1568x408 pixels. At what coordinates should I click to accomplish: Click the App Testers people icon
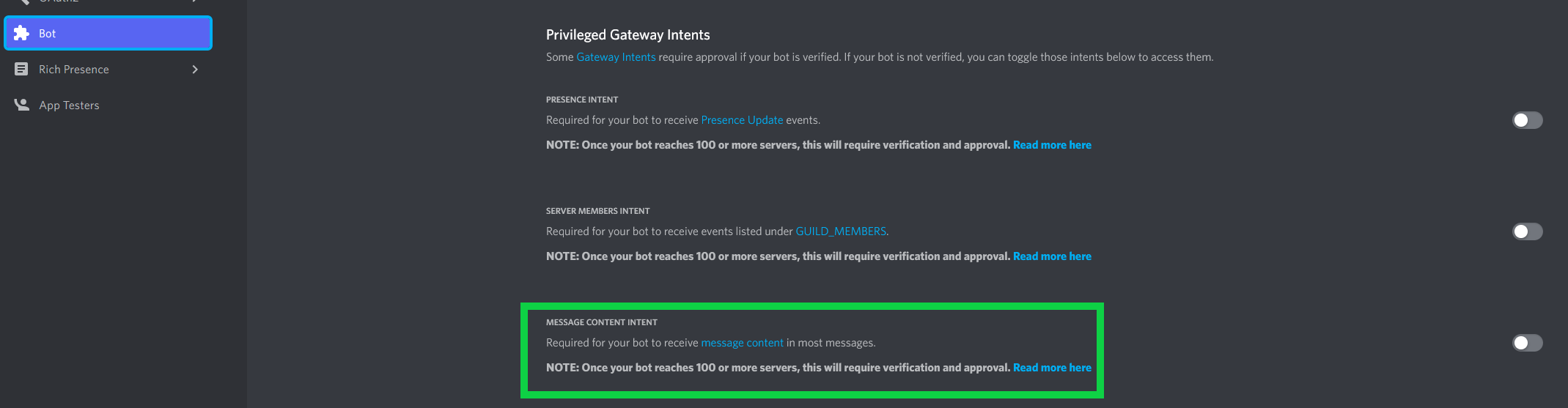point(22,105)
